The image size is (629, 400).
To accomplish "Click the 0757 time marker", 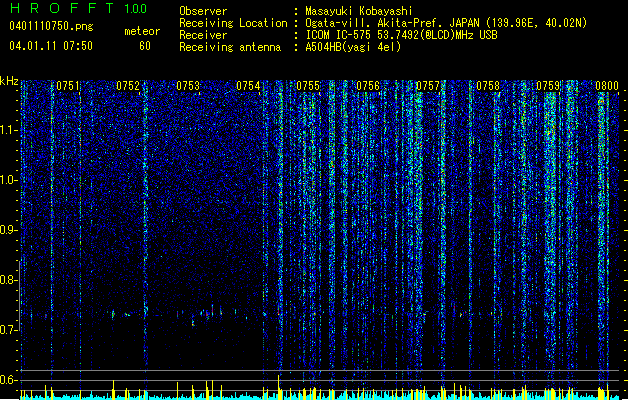I will 428,86.
